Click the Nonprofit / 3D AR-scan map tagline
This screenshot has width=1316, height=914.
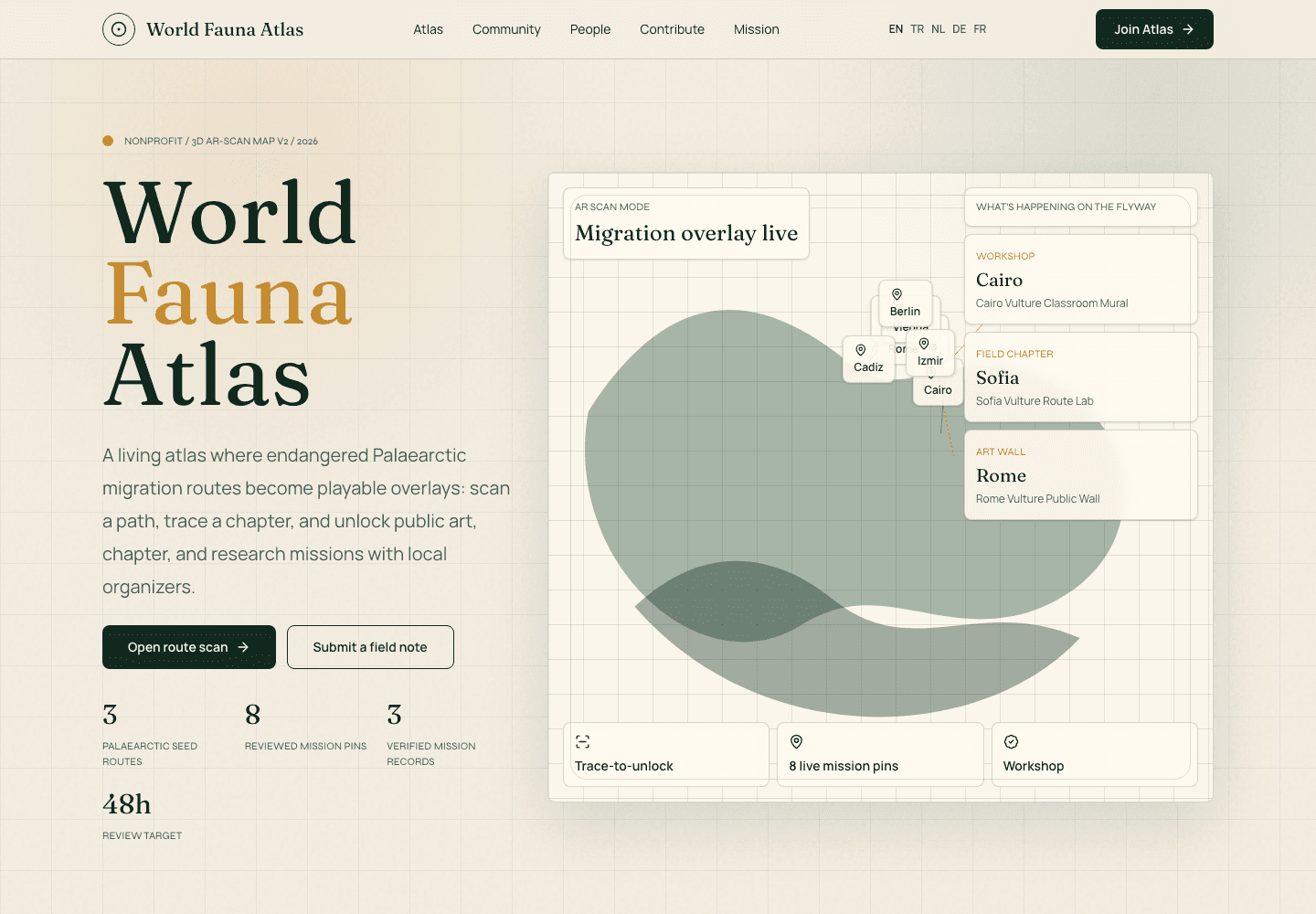coord(221,141)
